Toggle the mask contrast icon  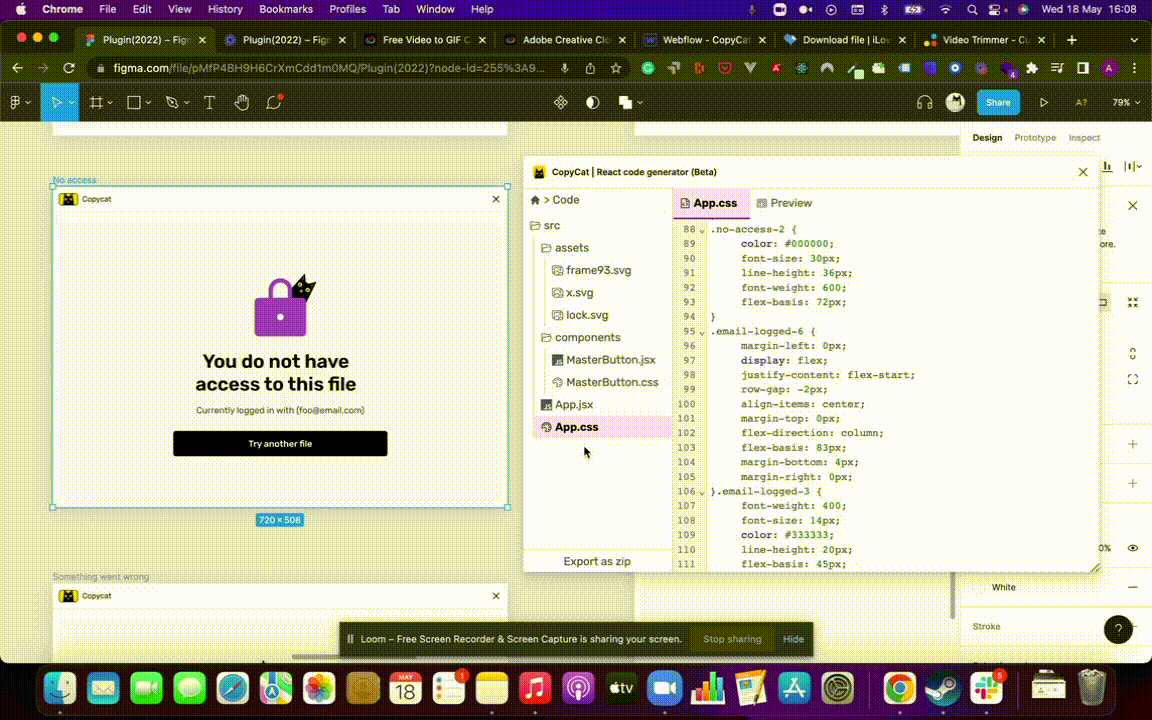point(592,103)
